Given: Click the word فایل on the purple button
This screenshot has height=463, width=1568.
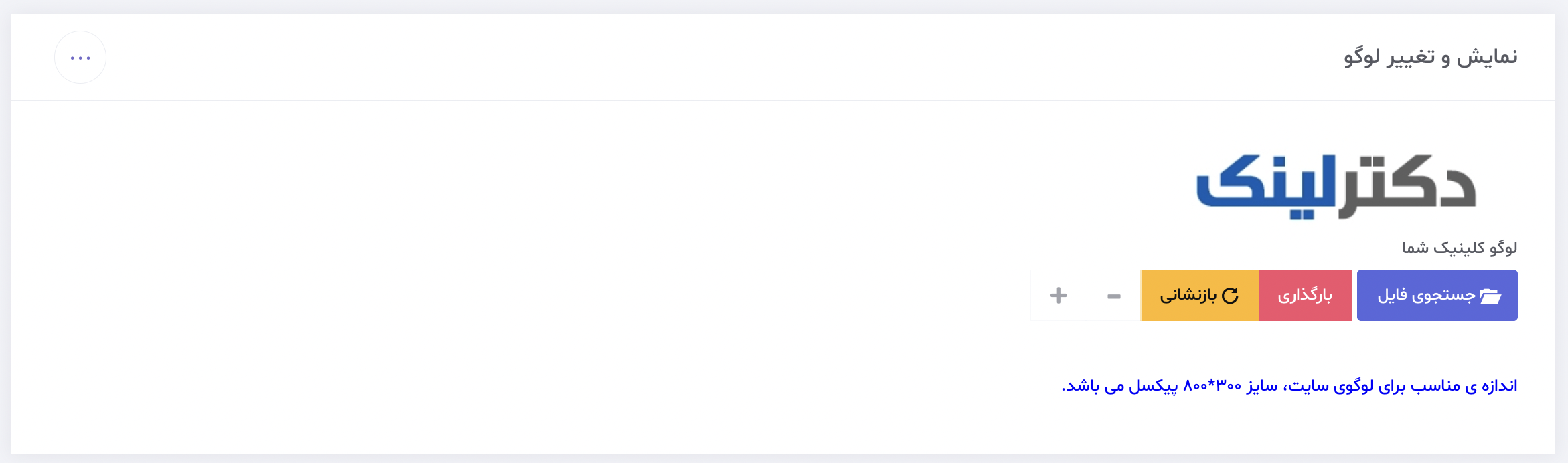Looking at the screenshot, I should click(x=1392, y=296).
